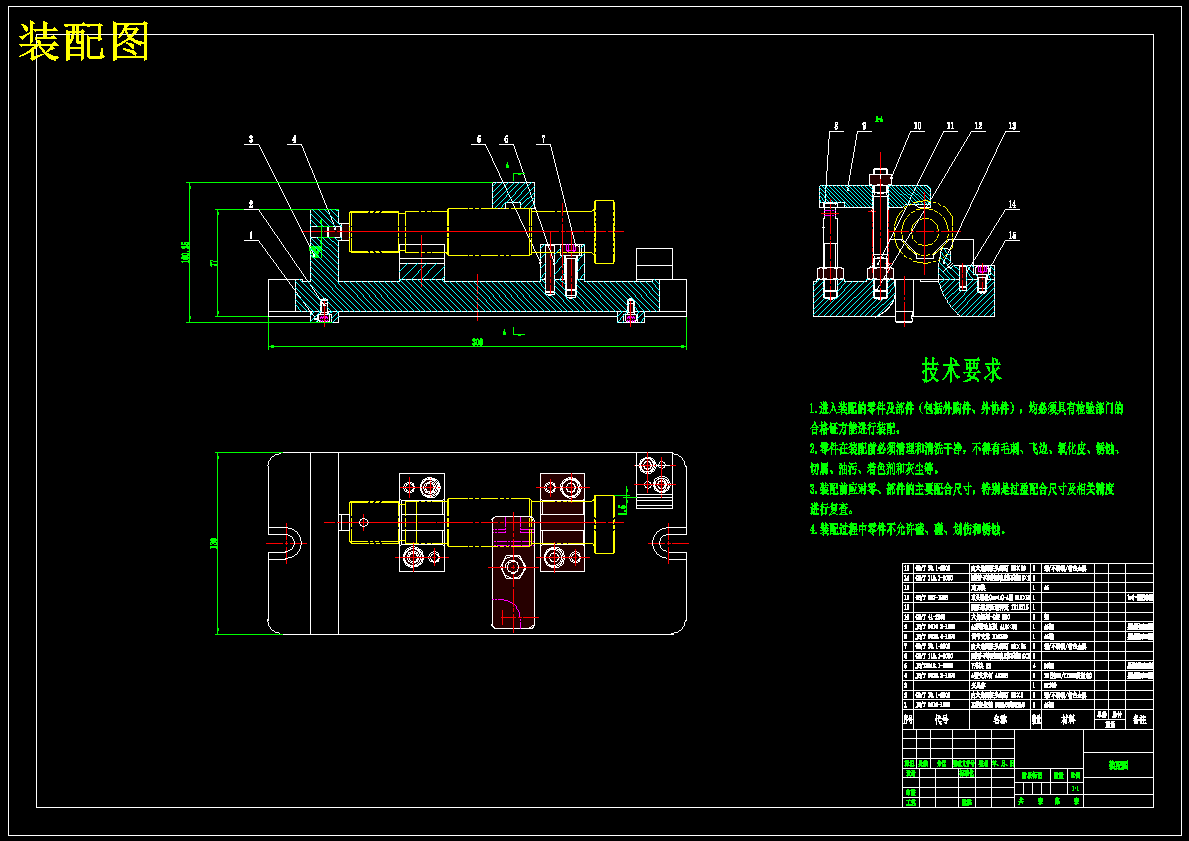Click part balloon number "15" in section view
The image size is (1189, 841).
1012,237
